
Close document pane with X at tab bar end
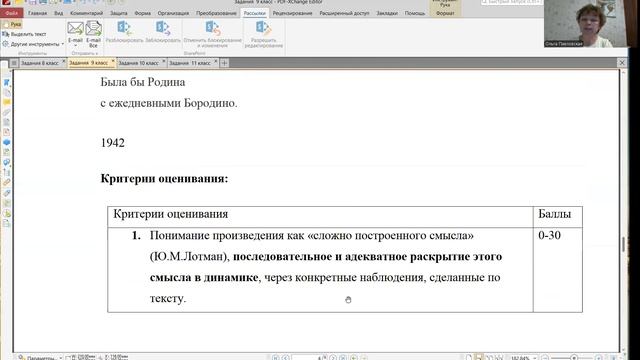point(622,62)
